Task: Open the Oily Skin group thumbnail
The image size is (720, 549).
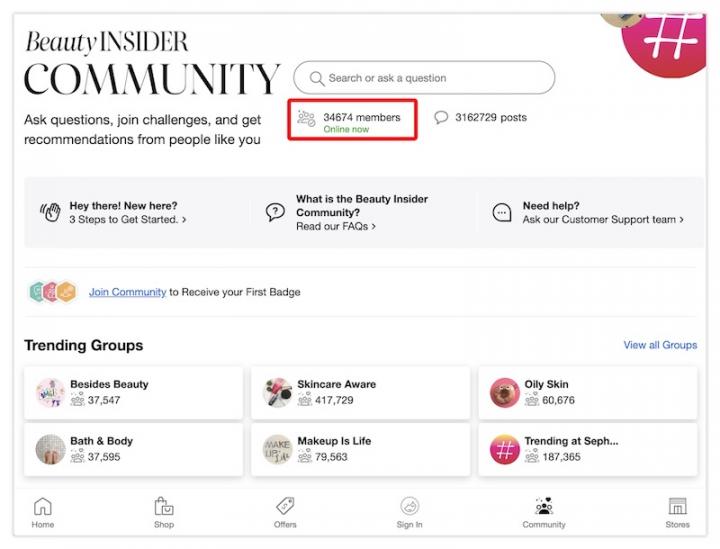Action: (x=505, y=392)
